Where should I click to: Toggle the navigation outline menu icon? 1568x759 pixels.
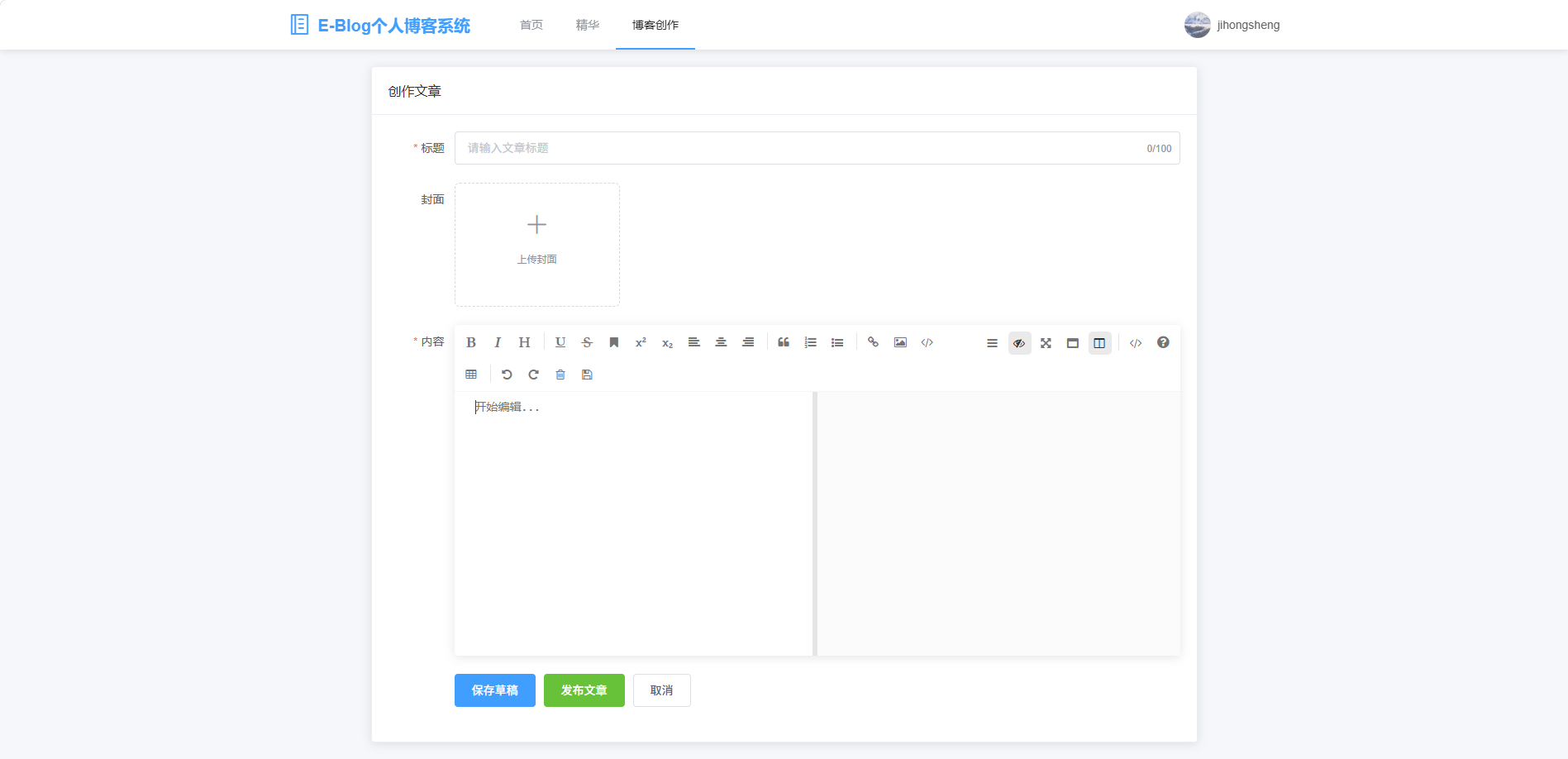pos(992,342)
